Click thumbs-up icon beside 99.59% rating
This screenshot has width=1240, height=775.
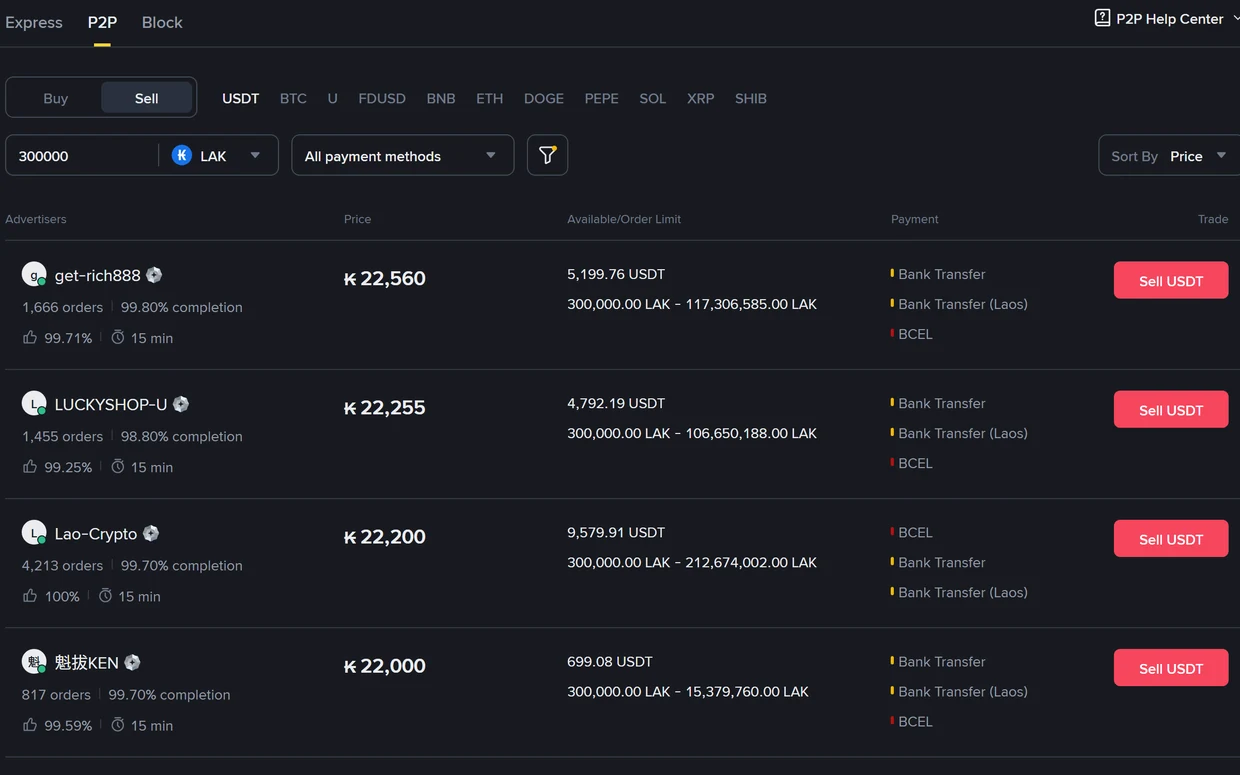coord(30,725)
